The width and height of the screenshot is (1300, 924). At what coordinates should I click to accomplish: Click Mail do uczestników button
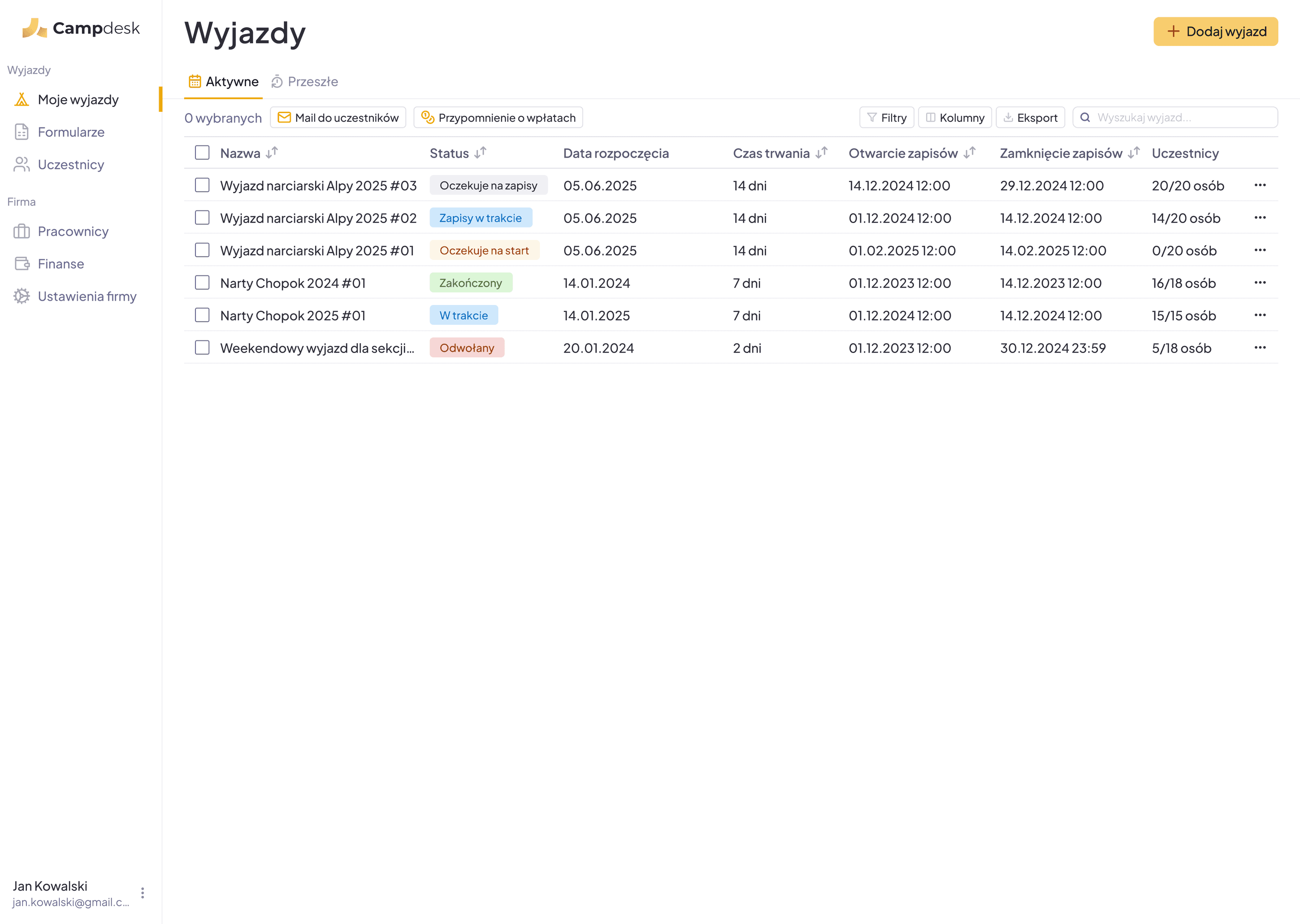click(338, 118)
